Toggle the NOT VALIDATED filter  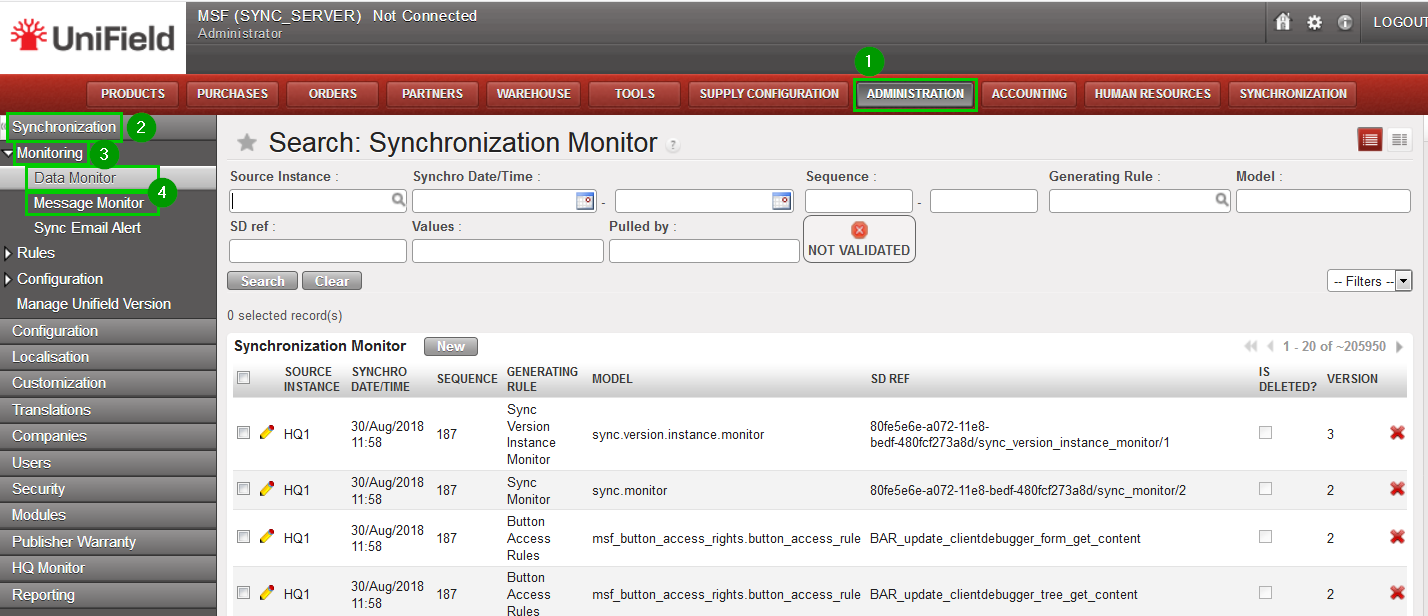tap(859, 239)
